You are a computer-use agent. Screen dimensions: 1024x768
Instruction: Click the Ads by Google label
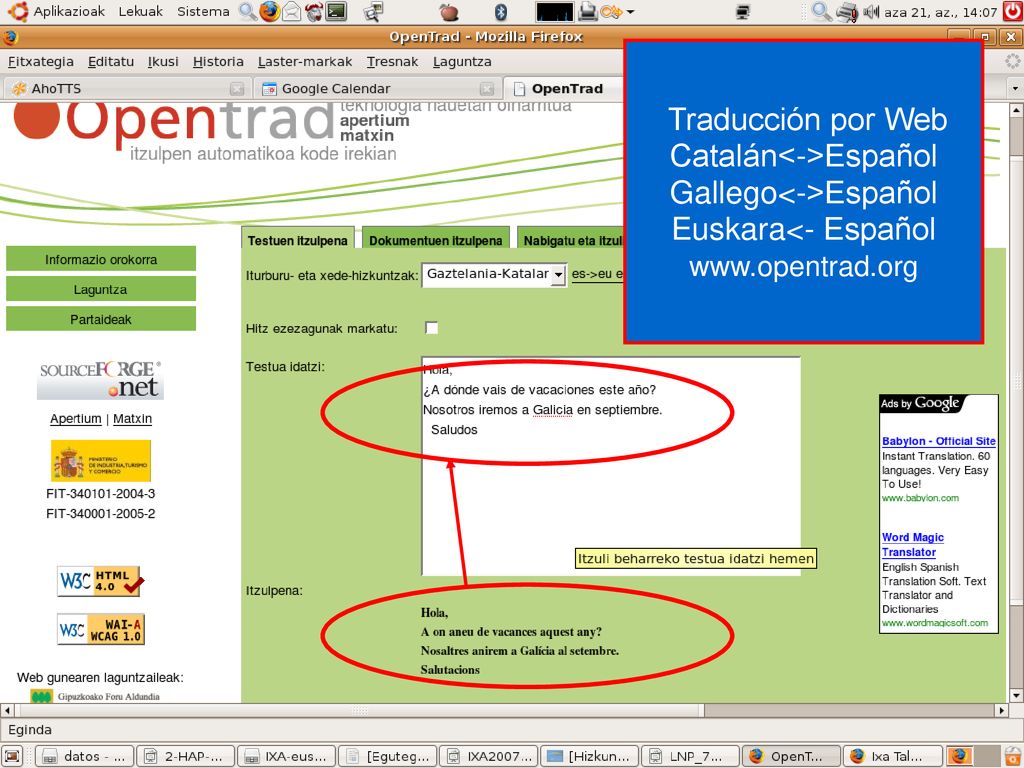coord(920,404)
